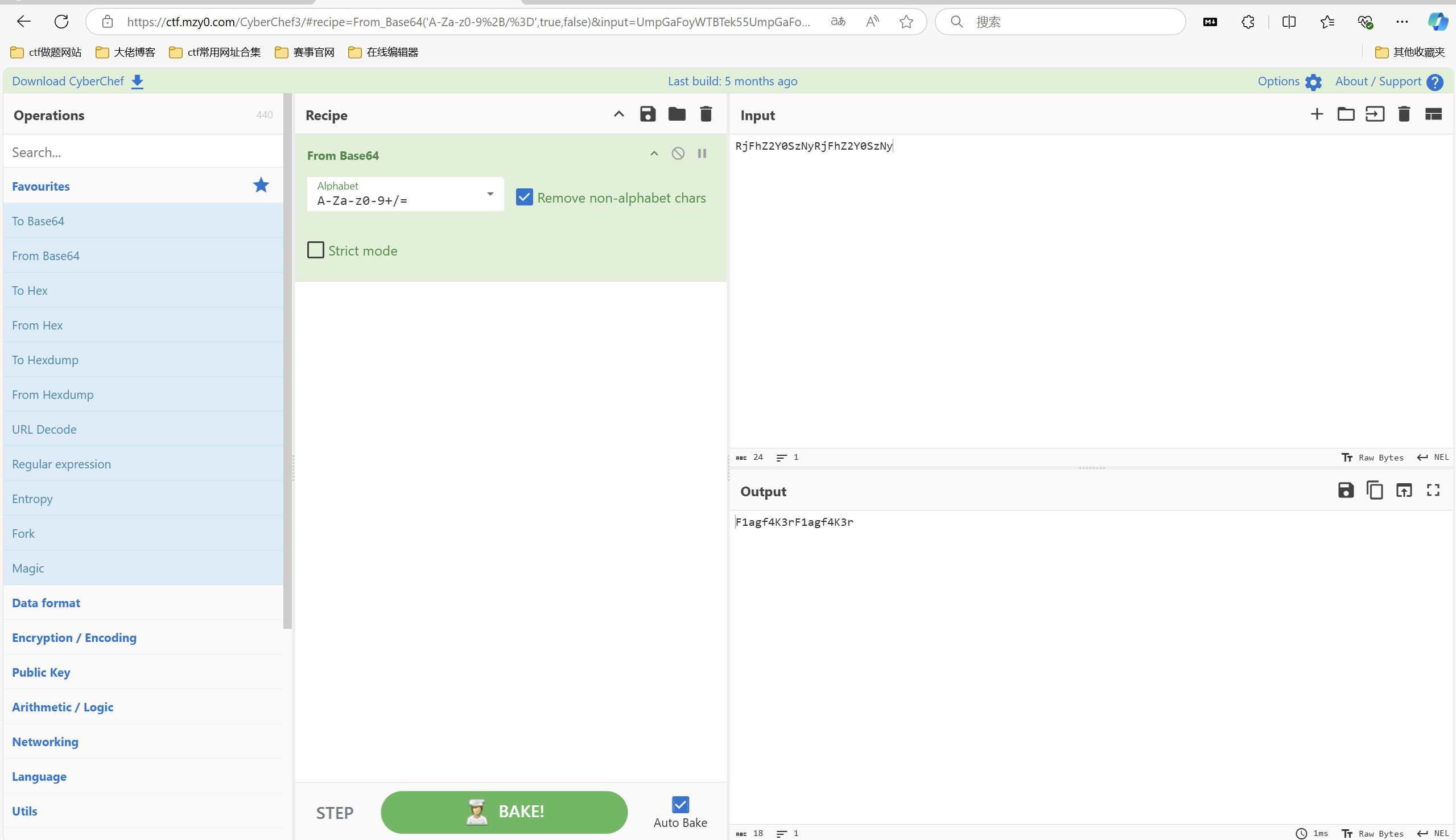Screen dimensions: 1456x840
Task: Open folder as input
Action: [x=1346, y=114]
